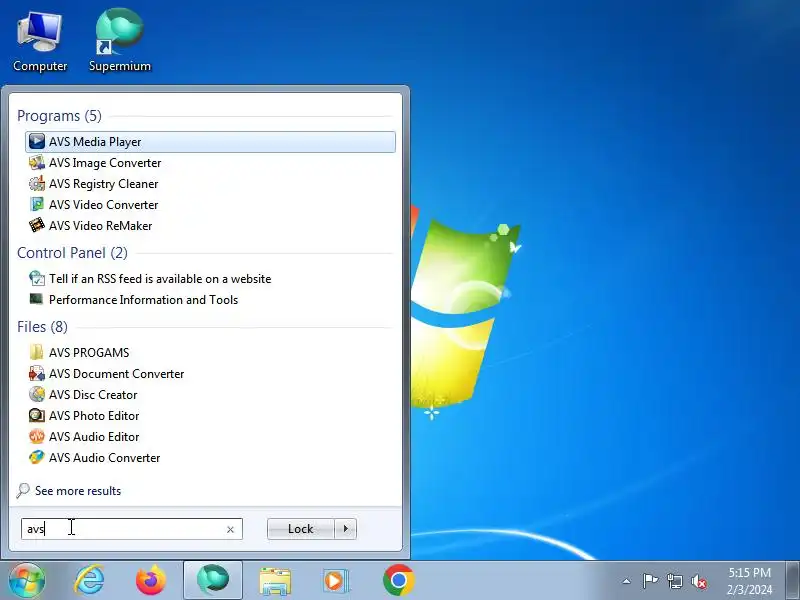Open Windows Media Player from the taskbar
Screen dimensions: 800x600
(x=336, y=581)
